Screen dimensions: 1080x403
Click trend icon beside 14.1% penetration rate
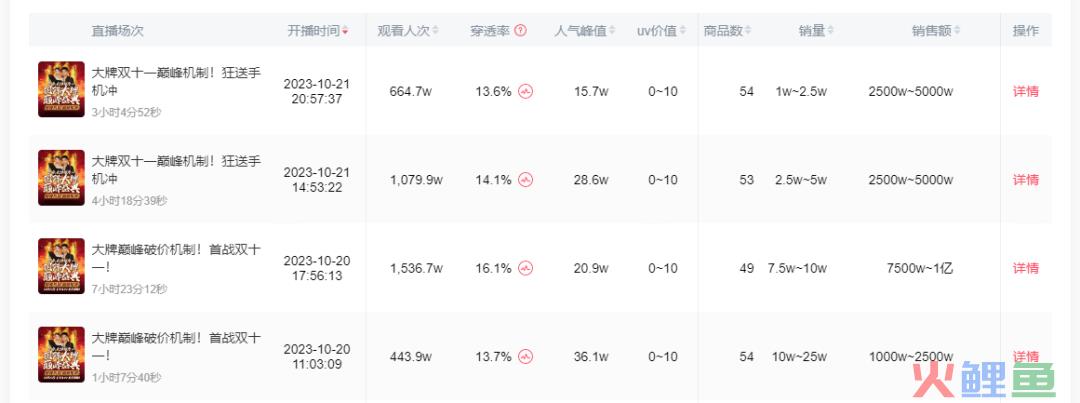pyautogui.click(x=526, y=180)
